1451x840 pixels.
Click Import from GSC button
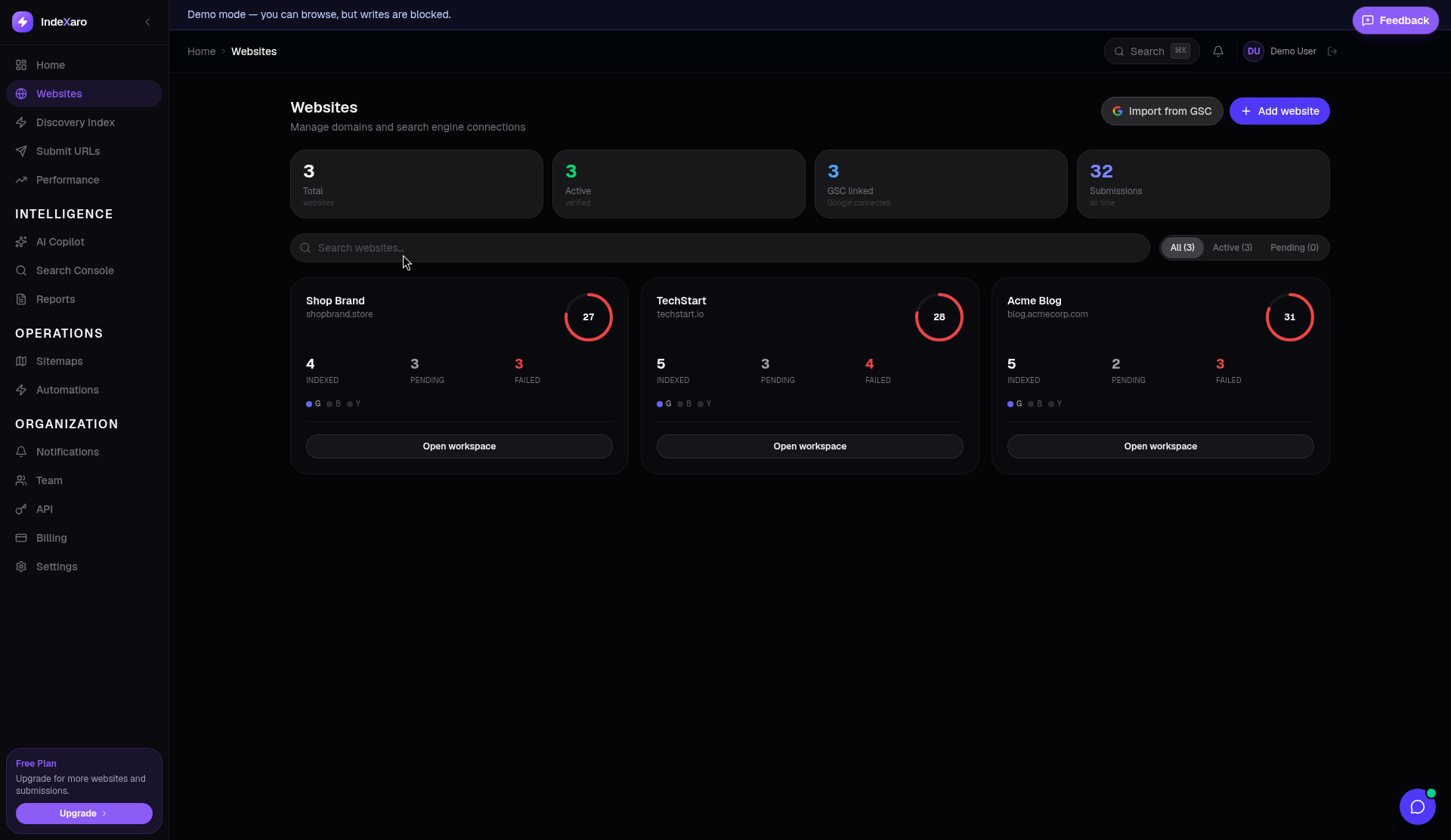coord(1162,111)
